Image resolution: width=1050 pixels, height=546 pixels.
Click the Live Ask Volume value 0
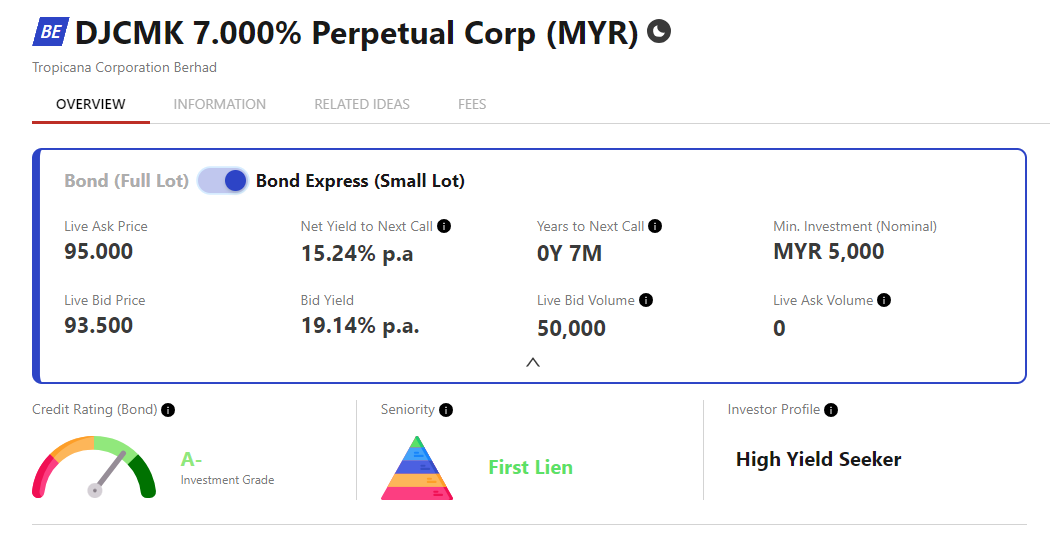tap(779, 328)
